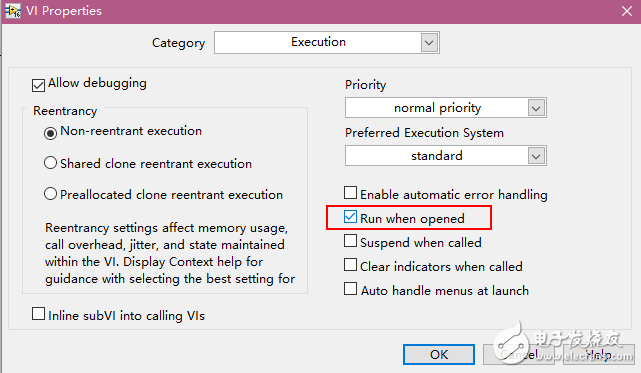641x373 pixels.
Task: Click the VI Properties title bar icon
Action: 12,11
